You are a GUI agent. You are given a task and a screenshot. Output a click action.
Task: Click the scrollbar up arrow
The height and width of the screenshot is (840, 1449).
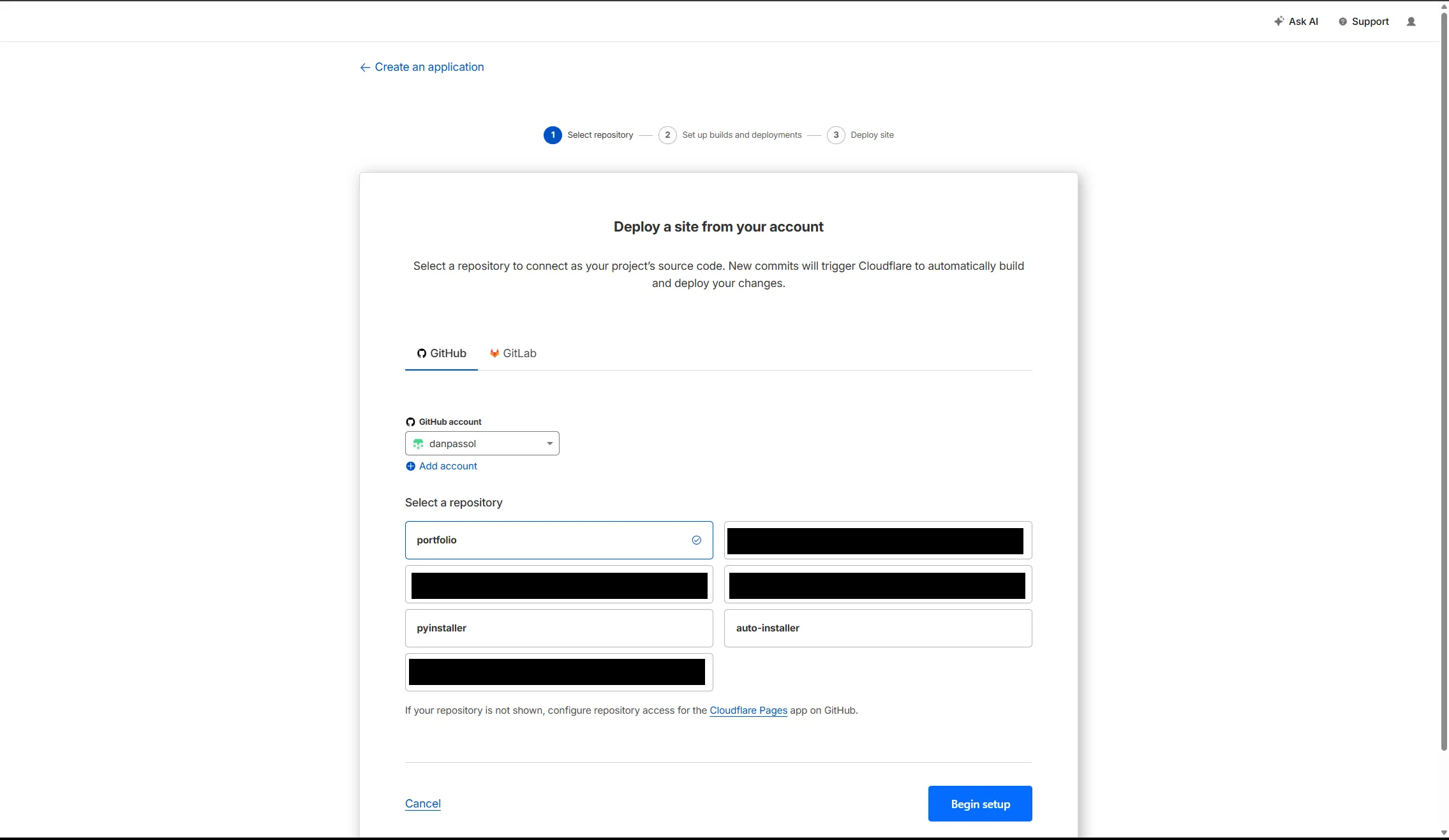point(1445,6)
